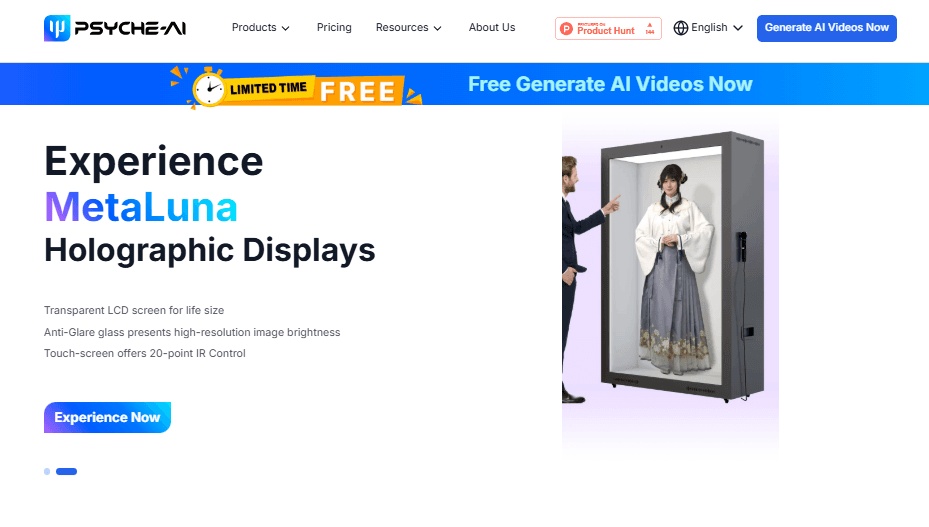Click the Psyche-AI logo icon
This screenshot has width=929, height=527.
(57, 28)
